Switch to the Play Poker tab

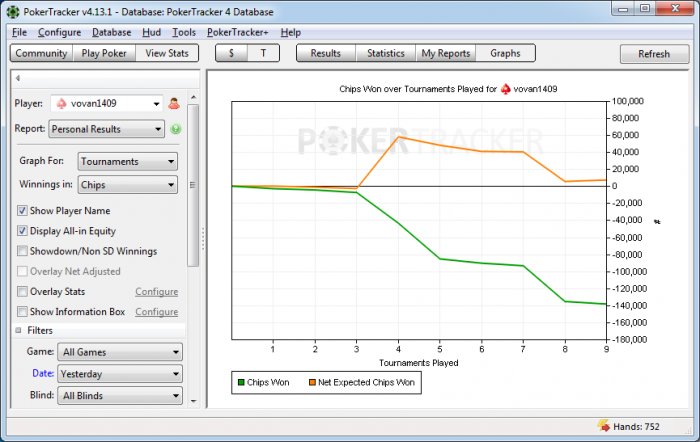(104, 53)
